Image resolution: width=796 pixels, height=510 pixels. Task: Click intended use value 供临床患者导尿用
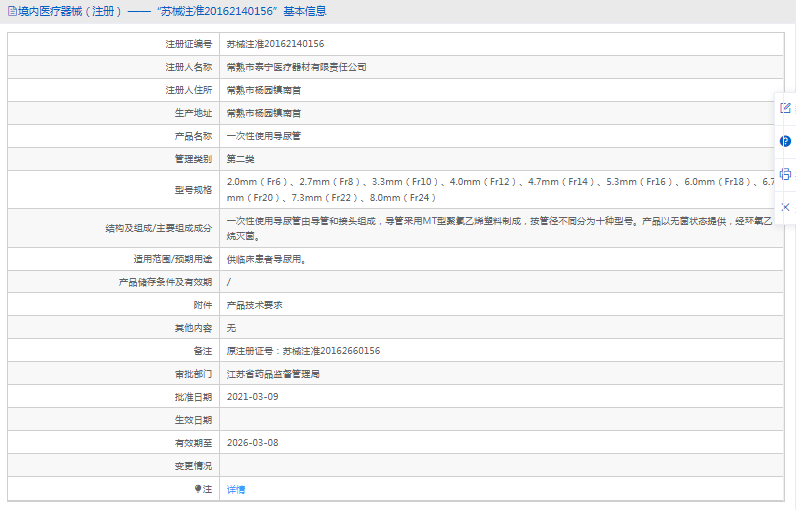267,259
